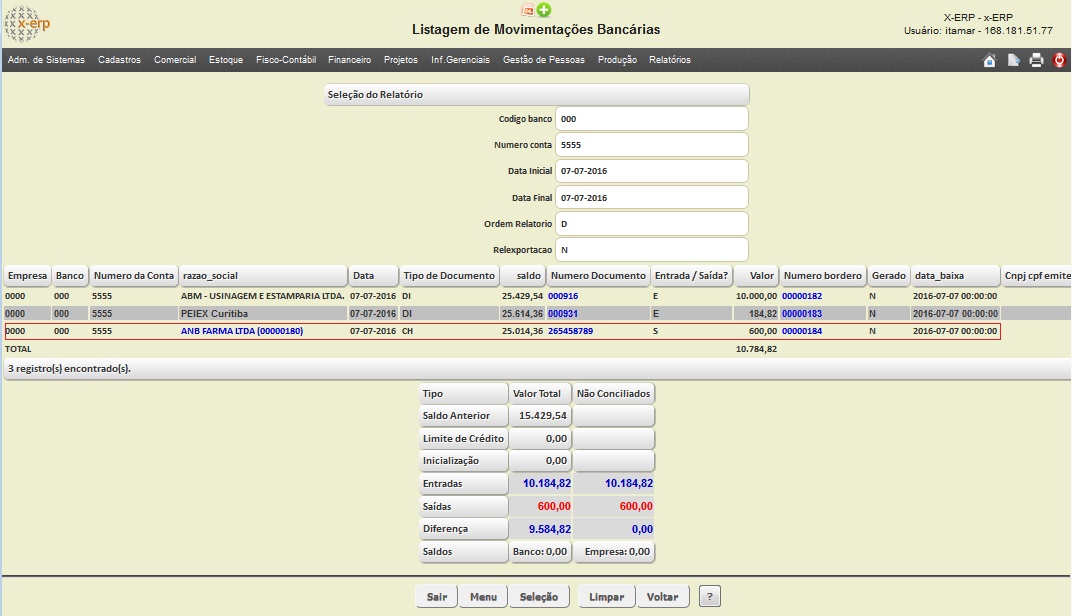Click the Data Inicial field

click(652, 171)
